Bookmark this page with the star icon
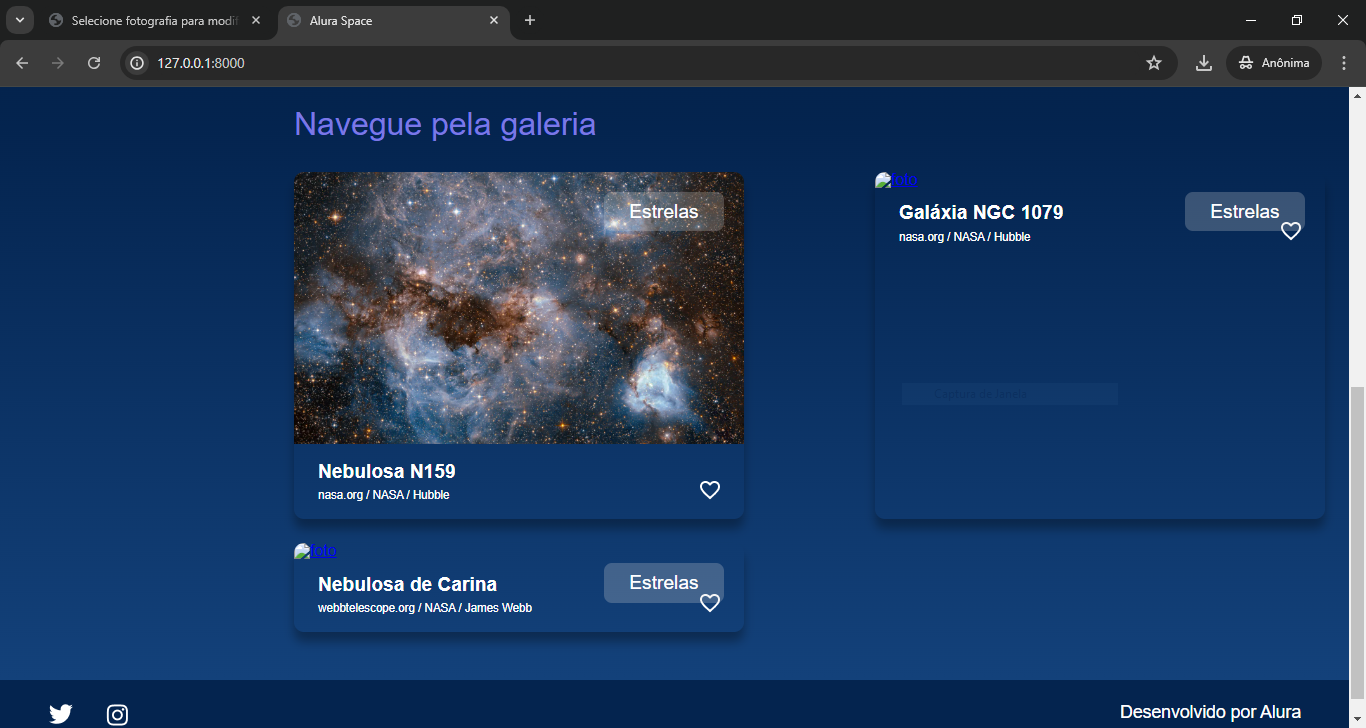Viewport: 1366px width, 728px height. (1154, 63)
